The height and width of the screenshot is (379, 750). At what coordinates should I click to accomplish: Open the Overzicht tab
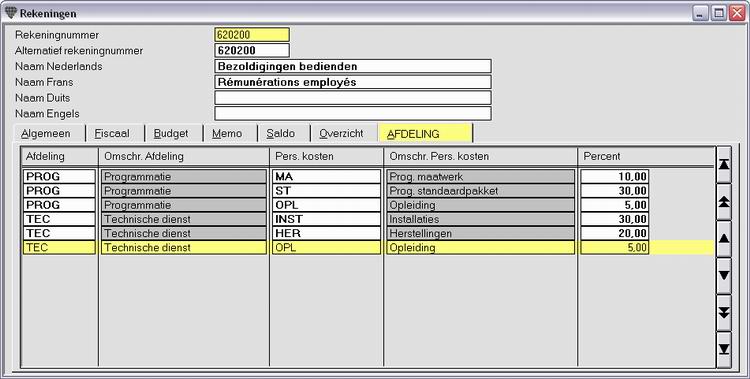342,134
